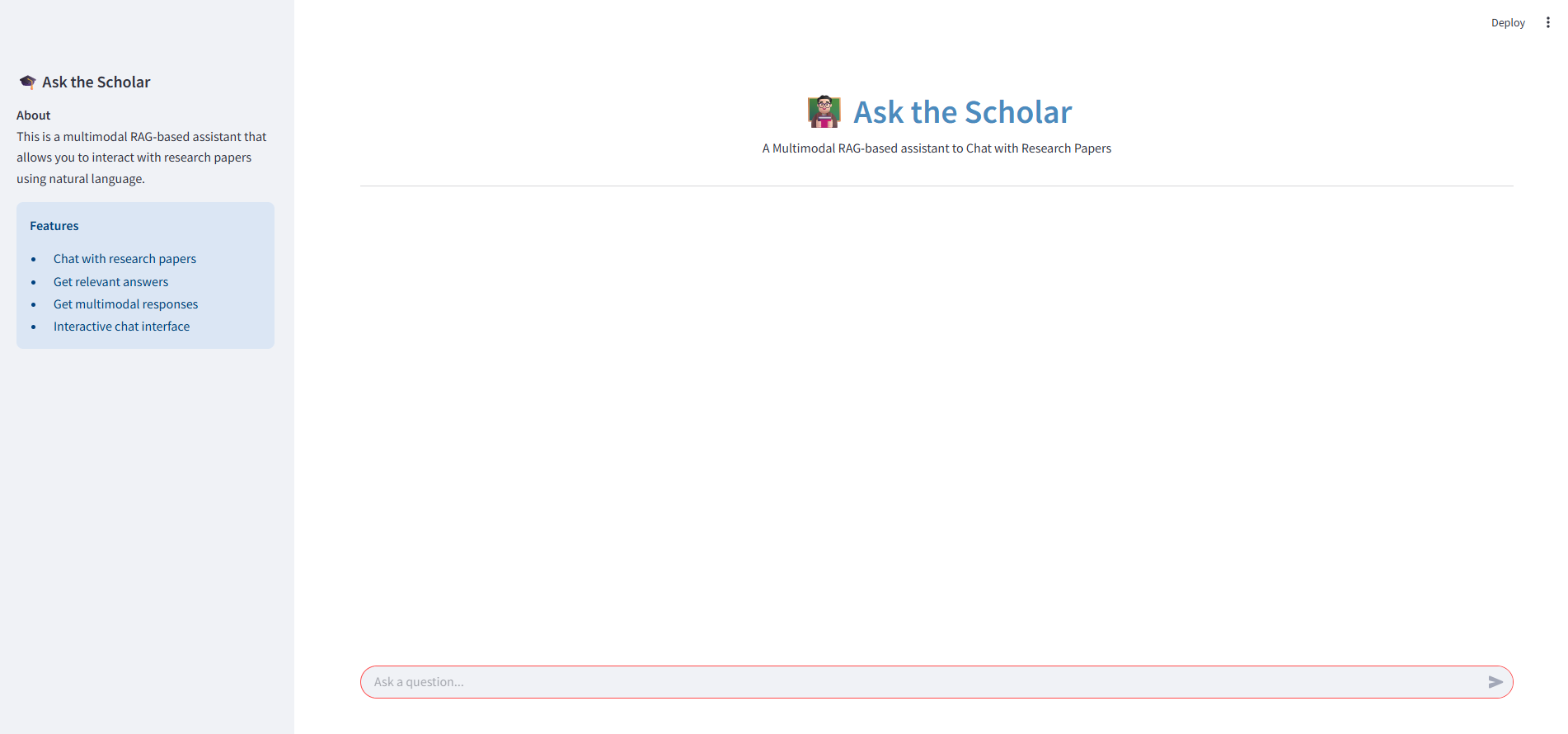Click the app icon next to Ask the Scholar heading
The width and height of the screenshot is (1568, 734).
[27, 82]
